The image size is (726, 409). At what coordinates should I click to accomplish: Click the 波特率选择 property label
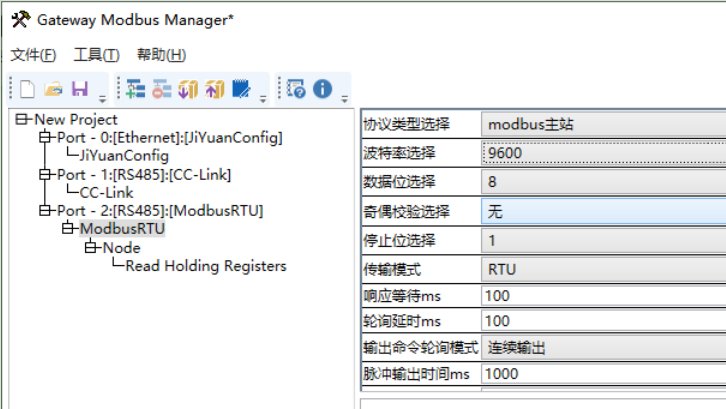coord(399,153)
